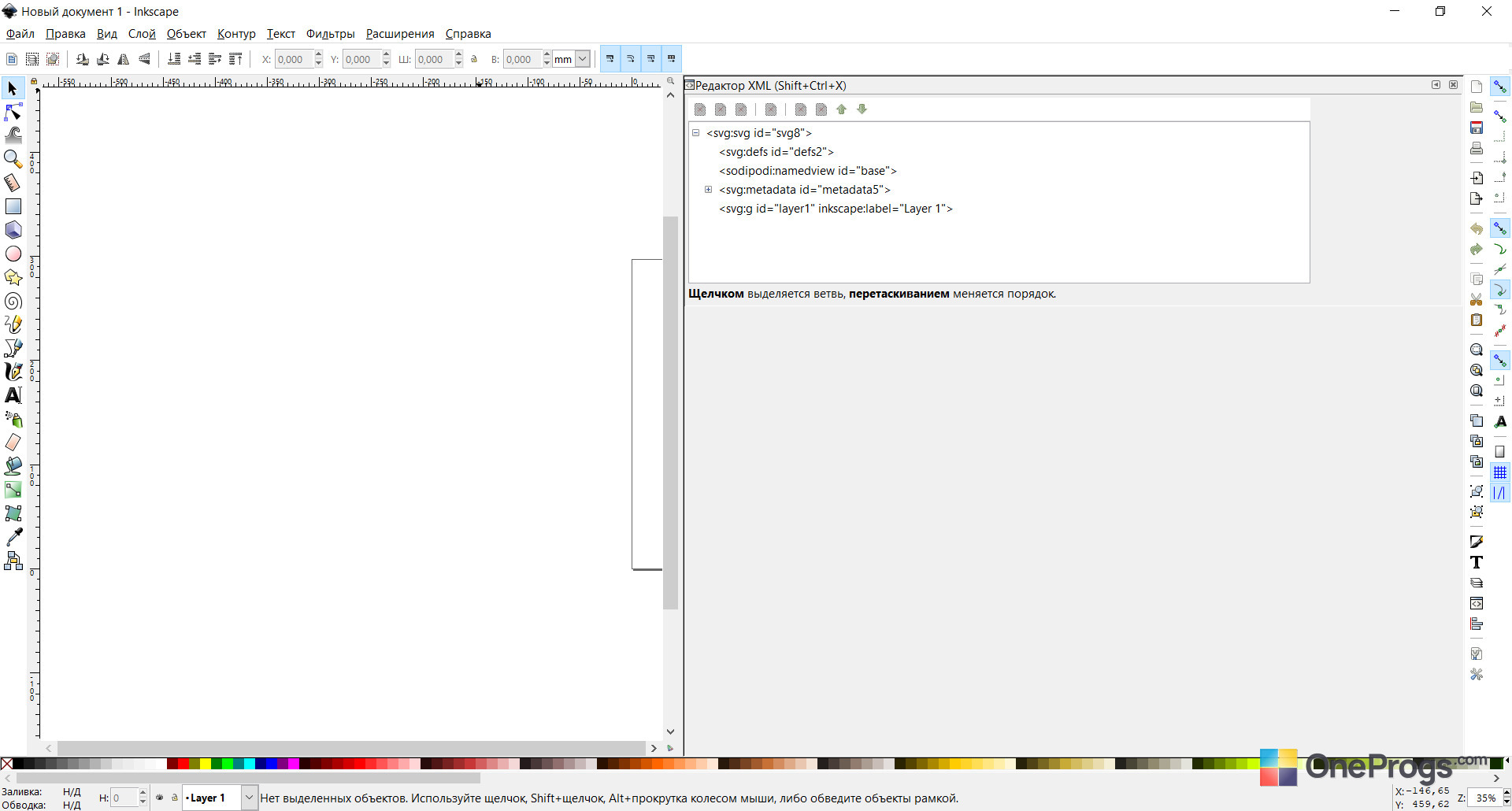The height and width of the screenshot is (811, 1512).
Task: Choose the Tweak tool in the toolbox
Action: pos(13,135)
